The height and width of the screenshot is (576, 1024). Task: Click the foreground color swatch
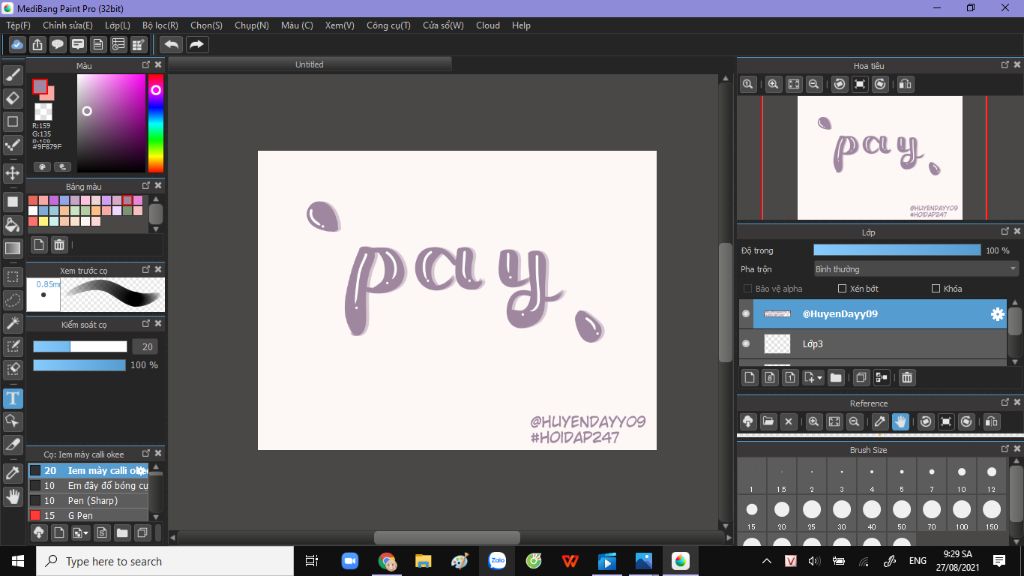click(x=40, y=86)
